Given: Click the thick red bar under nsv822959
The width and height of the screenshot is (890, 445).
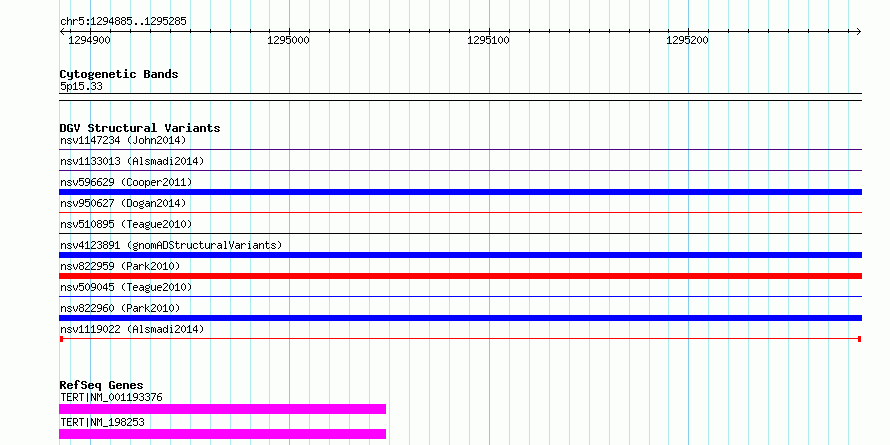Looking at the screenshot, I should (460, 276).
